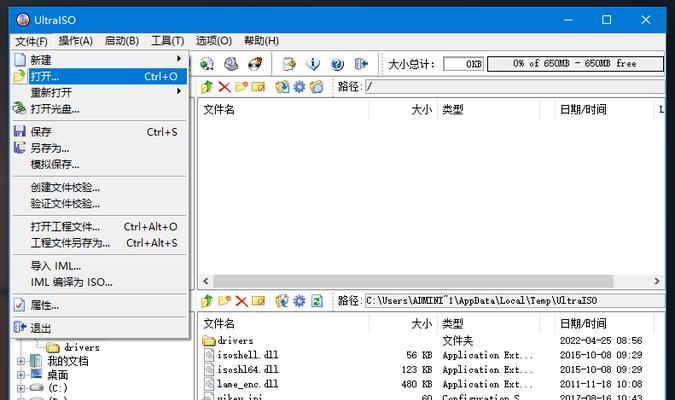Click the green up-arrow icon in local pane toolbar
Viewport: 675px width, 400px height.
pos(207,301)
